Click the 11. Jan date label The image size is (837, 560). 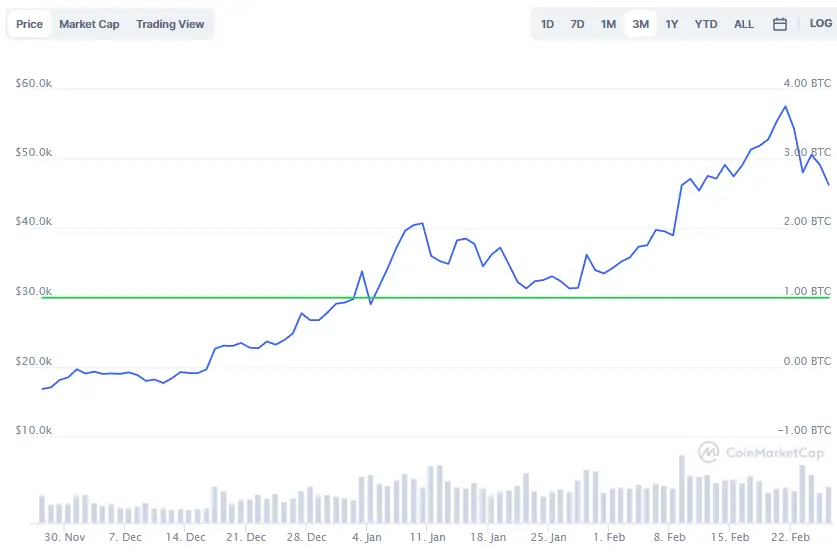click(x=427, y=538)
